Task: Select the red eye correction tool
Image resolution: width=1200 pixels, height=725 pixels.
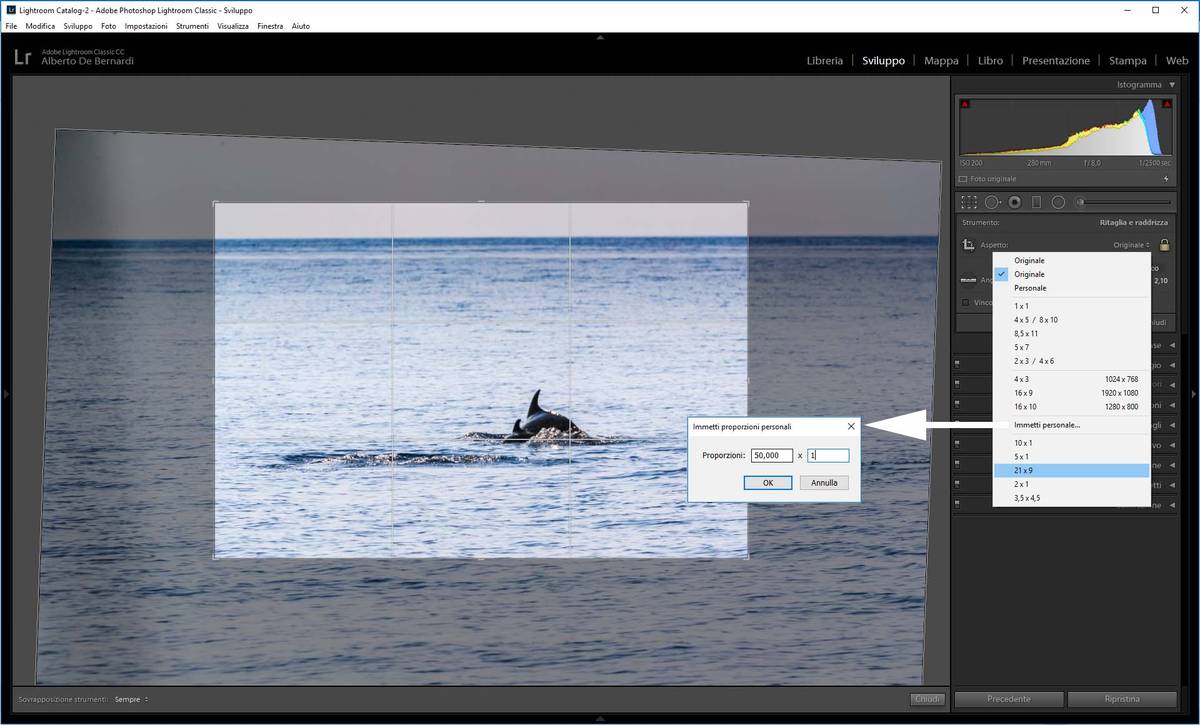Action: pos(1014,202)
